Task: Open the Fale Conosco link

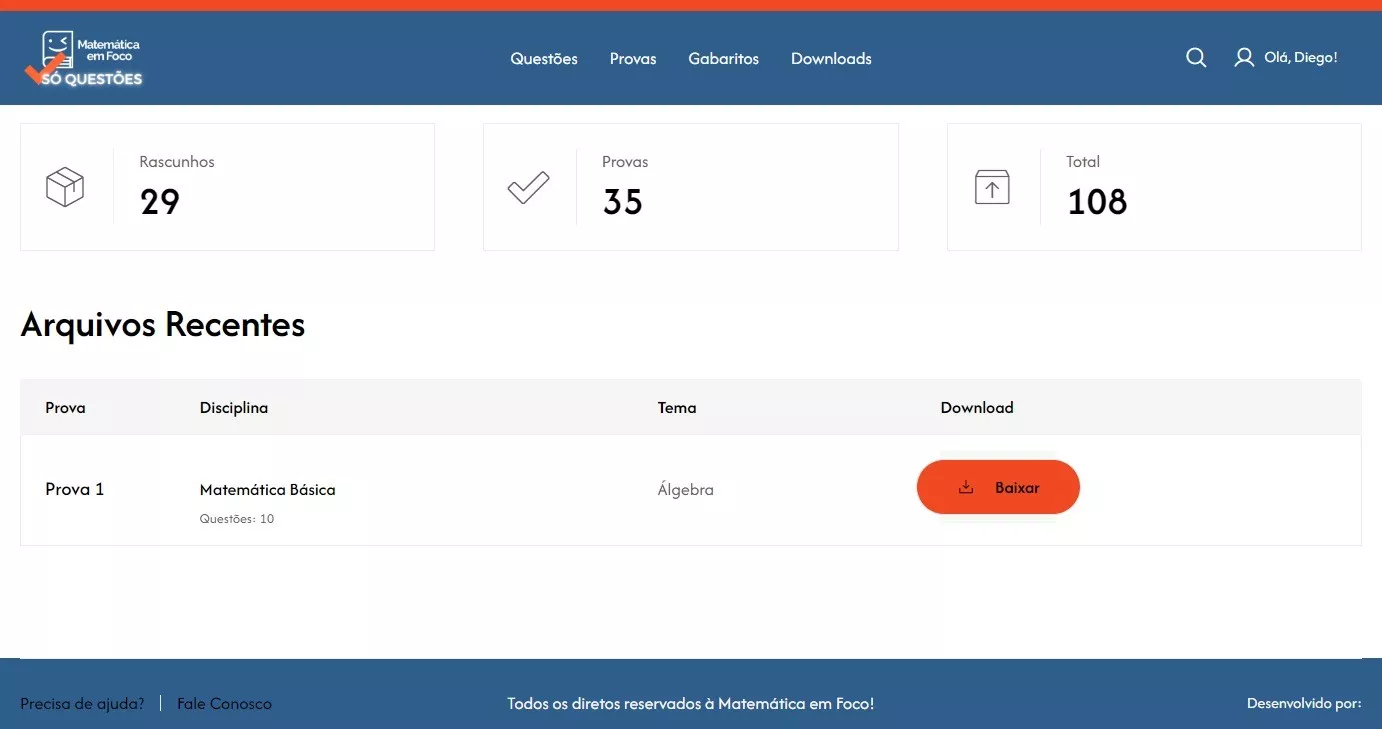Action: [x=224, y=704]
